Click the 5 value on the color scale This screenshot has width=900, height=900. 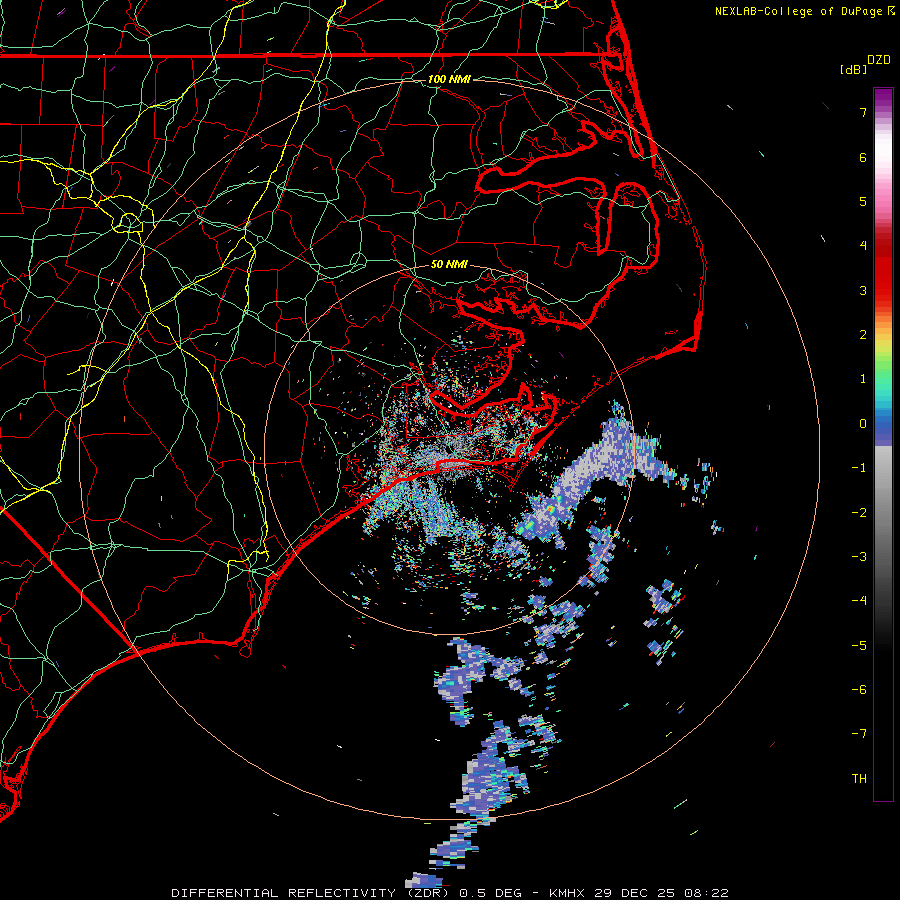coord(863,201)
